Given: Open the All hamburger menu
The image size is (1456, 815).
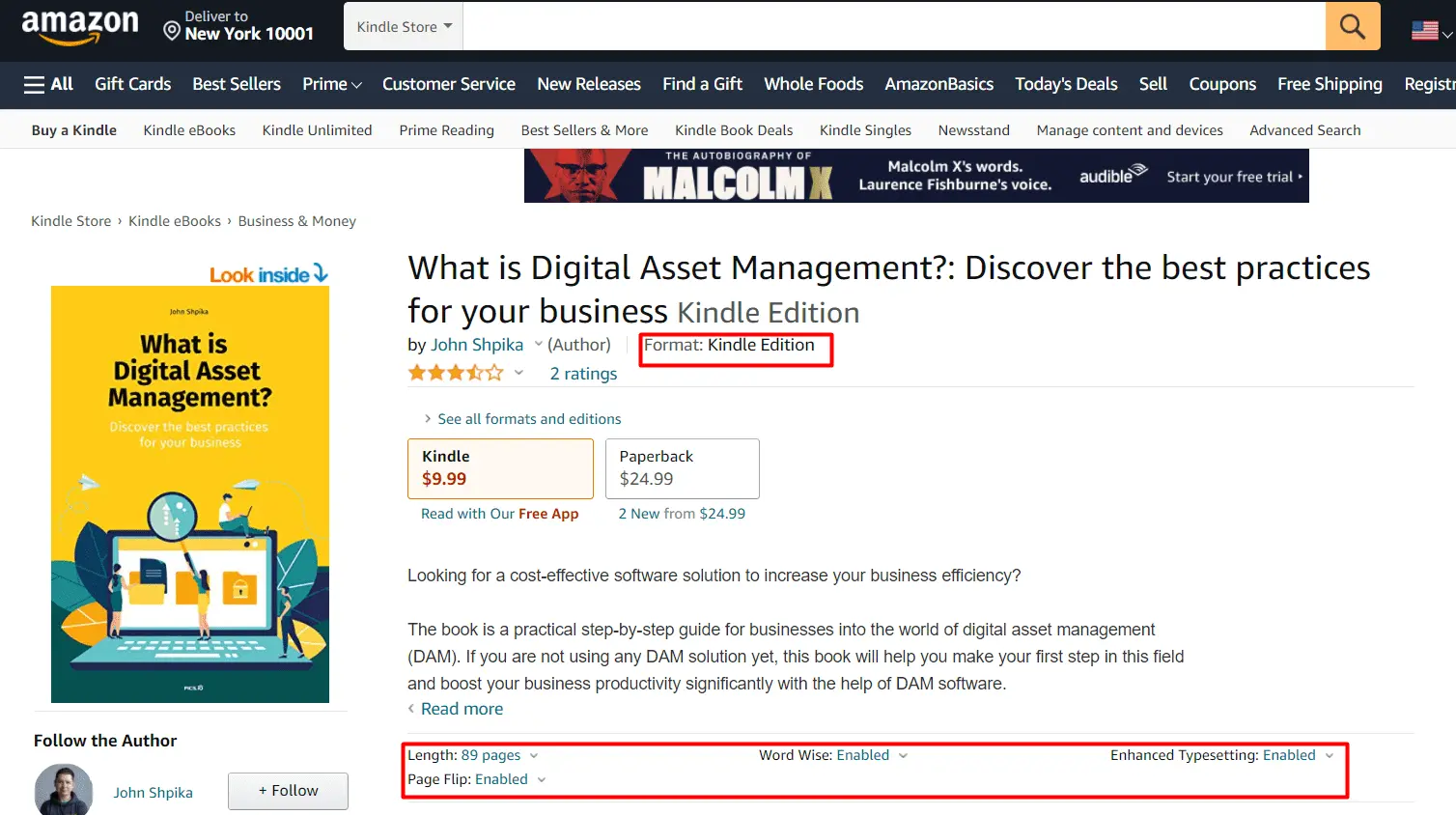Looking at the screenshot, I should pyautogui.click(x=48, y=84).
